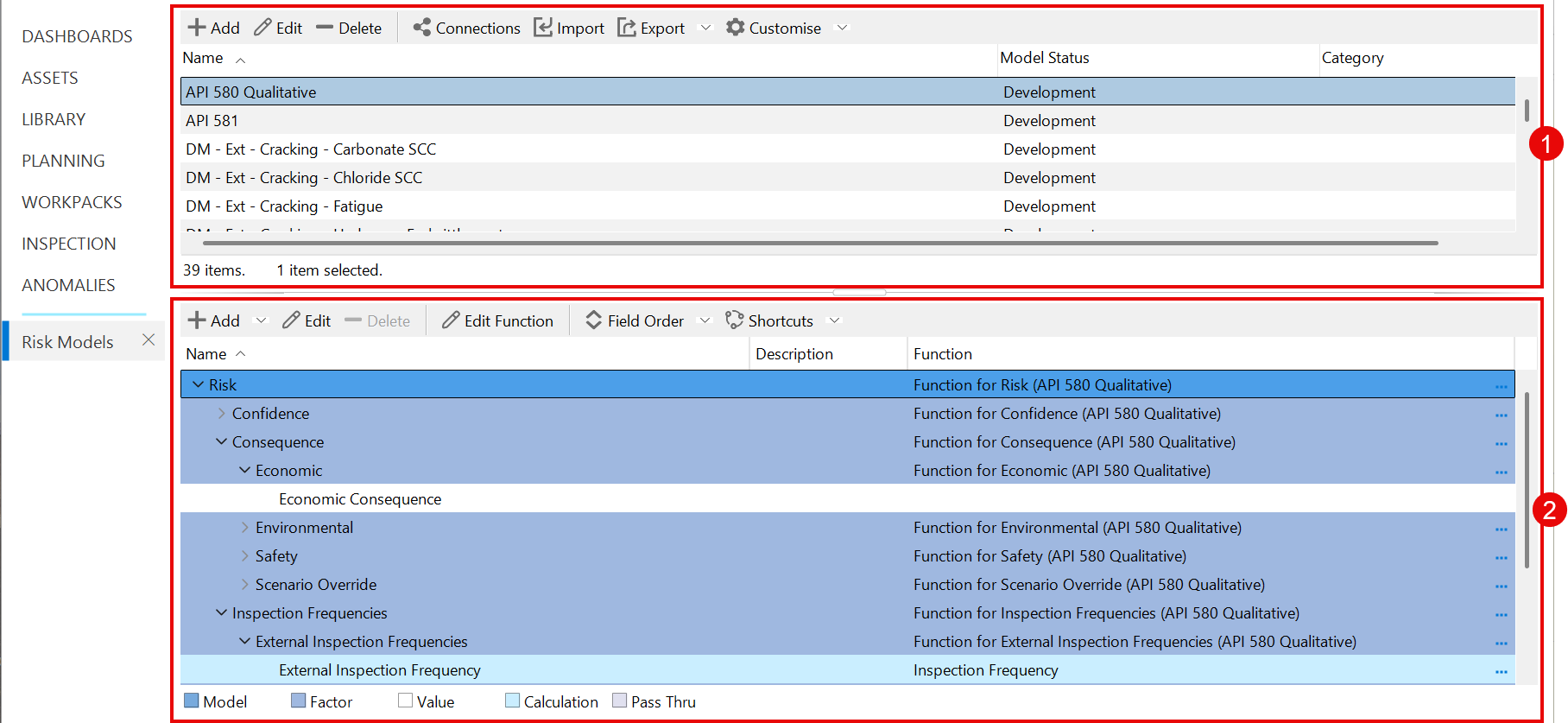Close the Risk Models tab

[149, 339]
